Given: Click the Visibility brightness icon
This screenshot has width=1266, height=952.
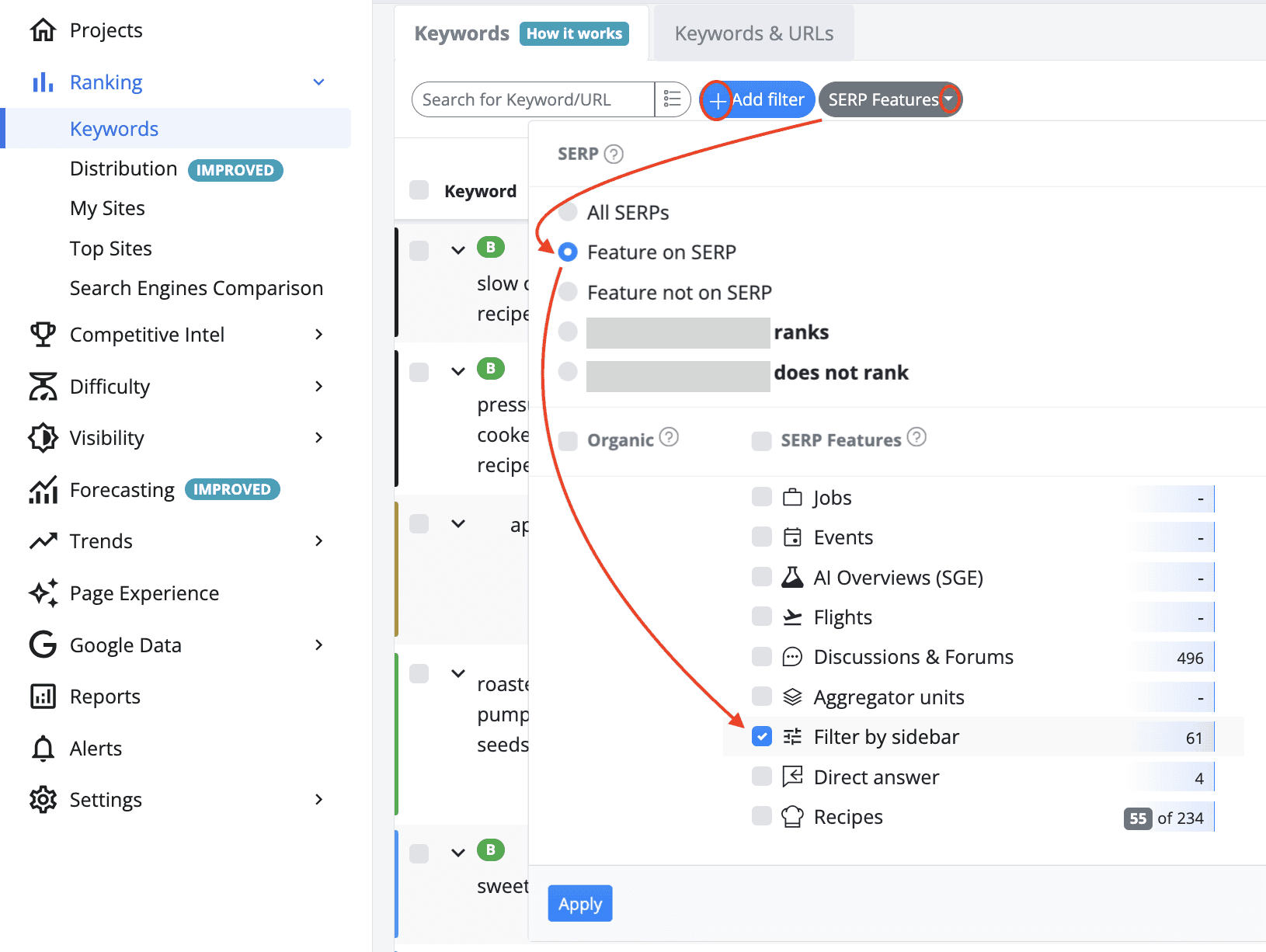Looking at the screenshot, I should (43, 438).
